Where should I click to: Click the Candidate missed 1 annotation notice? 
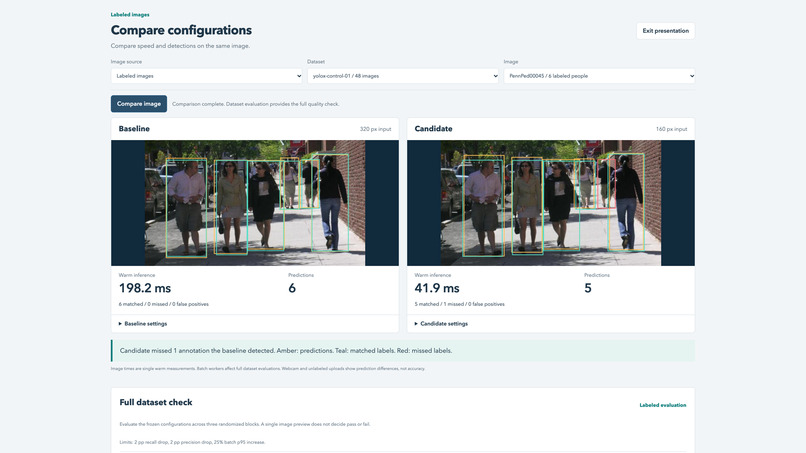click(x=403, y=351)
